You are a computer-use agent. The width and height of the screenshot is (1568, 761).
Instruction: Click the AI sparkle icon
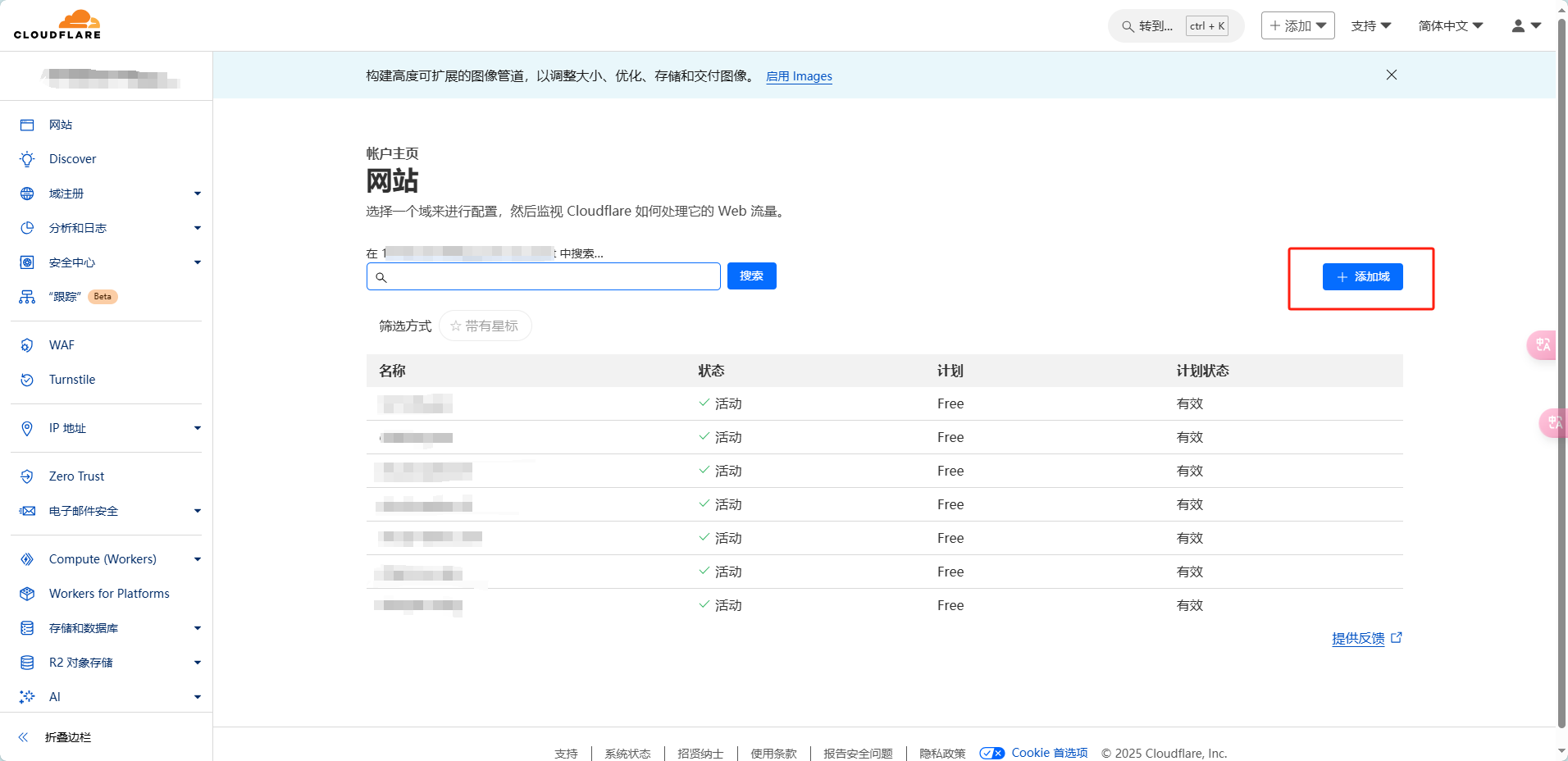pyautogui.click(x=27, y=697)
